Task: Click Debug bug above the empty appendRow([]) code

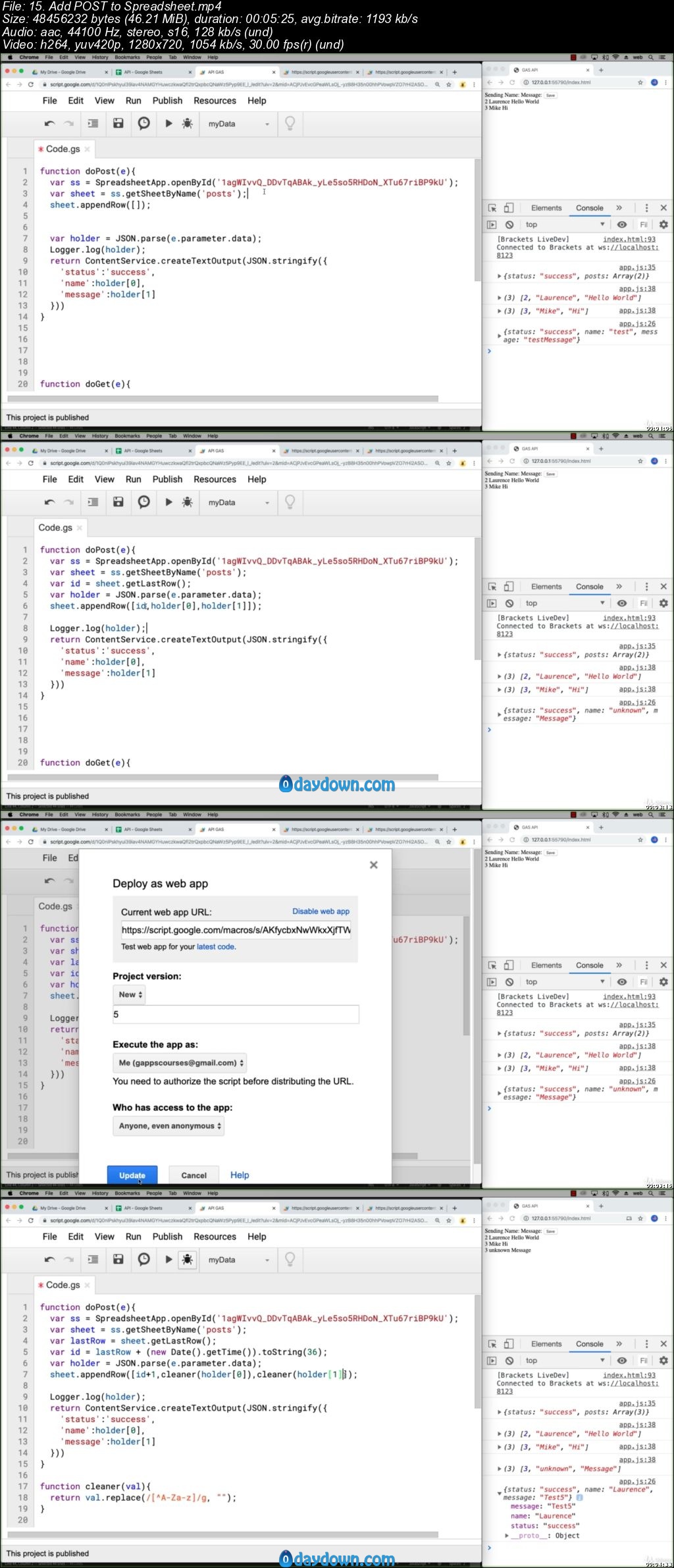Action: 188,123
